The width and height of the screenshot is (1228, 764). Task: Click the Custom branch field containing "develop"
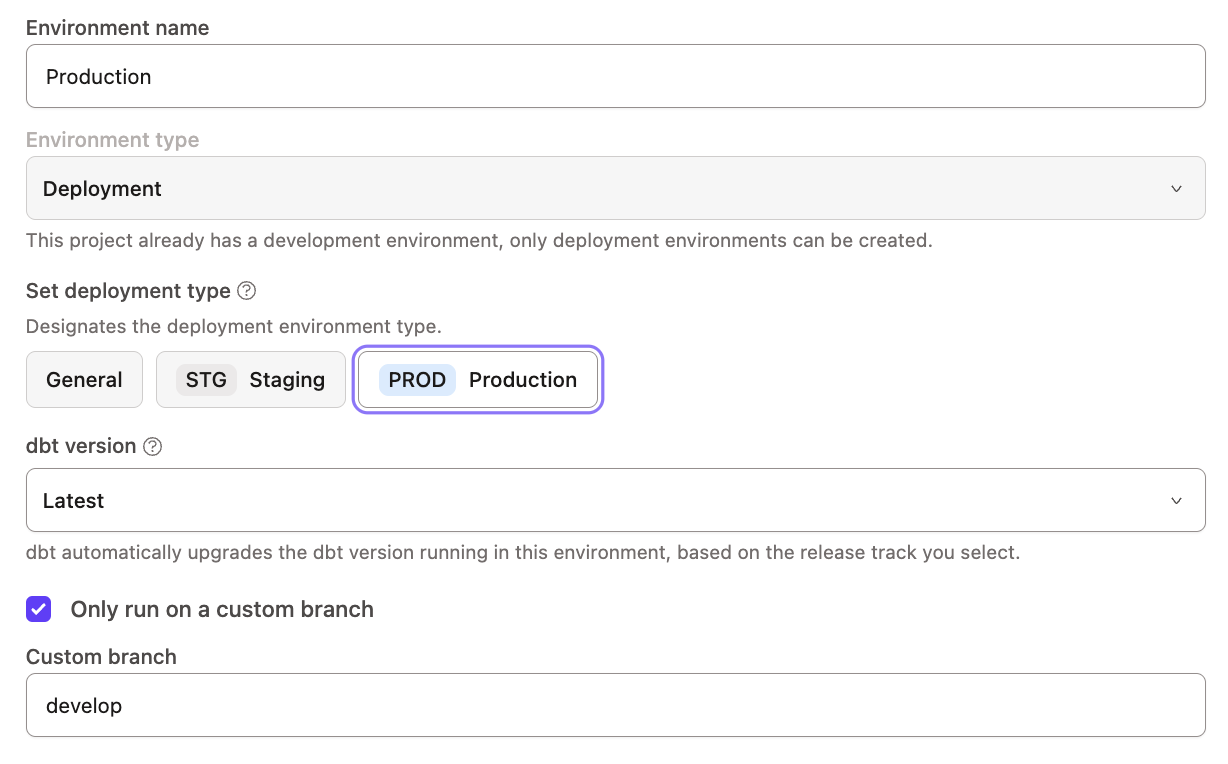614,706
